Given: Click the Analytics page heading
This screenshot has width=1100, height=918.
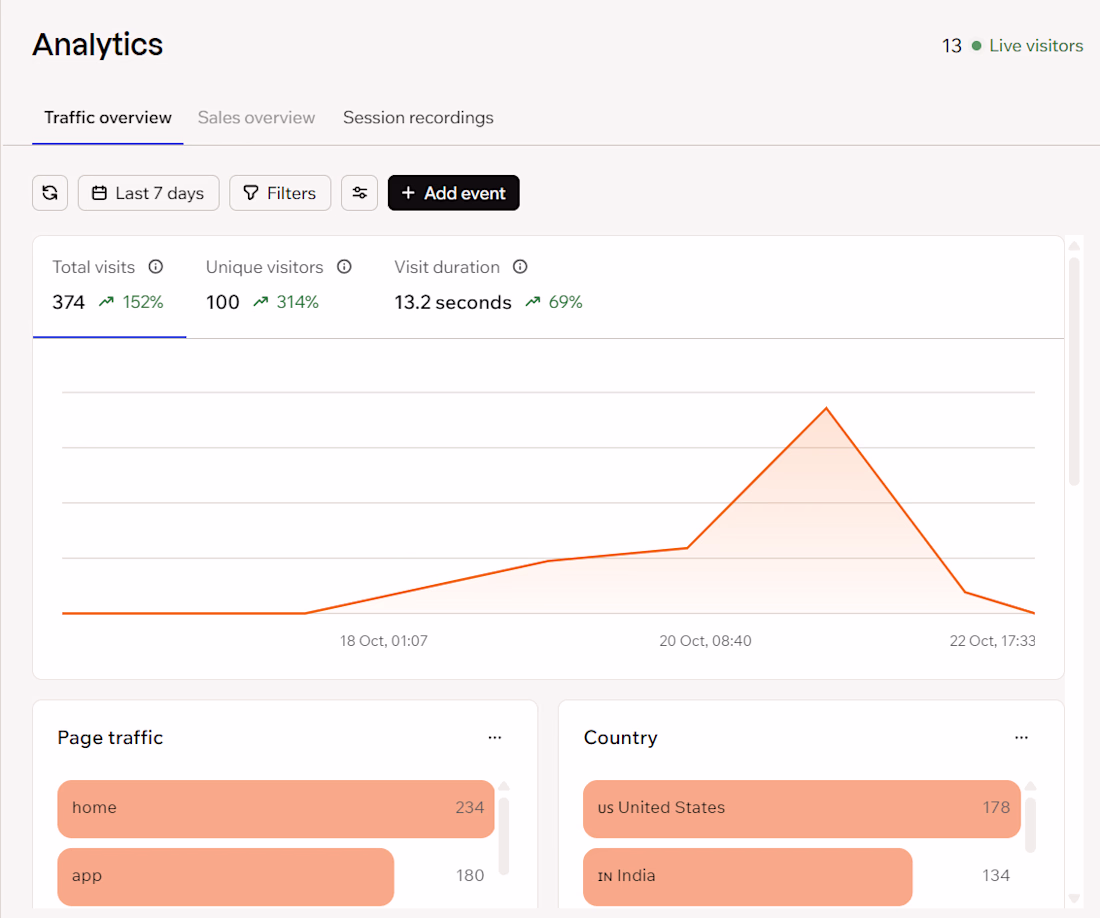Looking at the screenshot, I should pos(98,45).
